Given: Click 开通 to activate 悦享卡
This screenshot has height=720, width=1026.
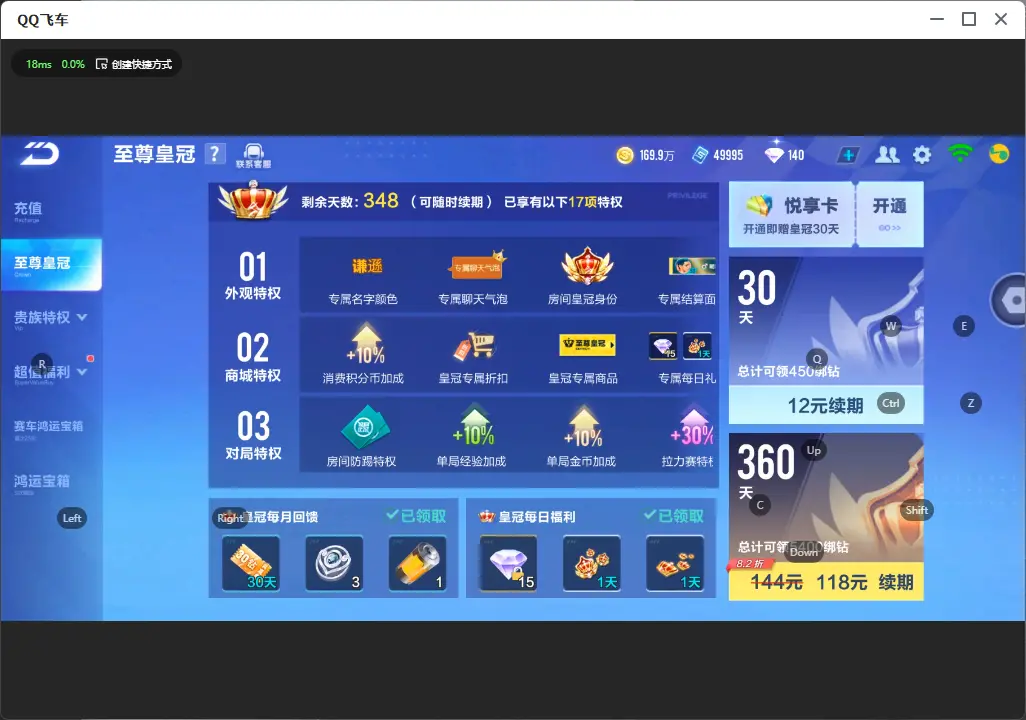Looking at the screenshot, I should click(x=890, y=214).
